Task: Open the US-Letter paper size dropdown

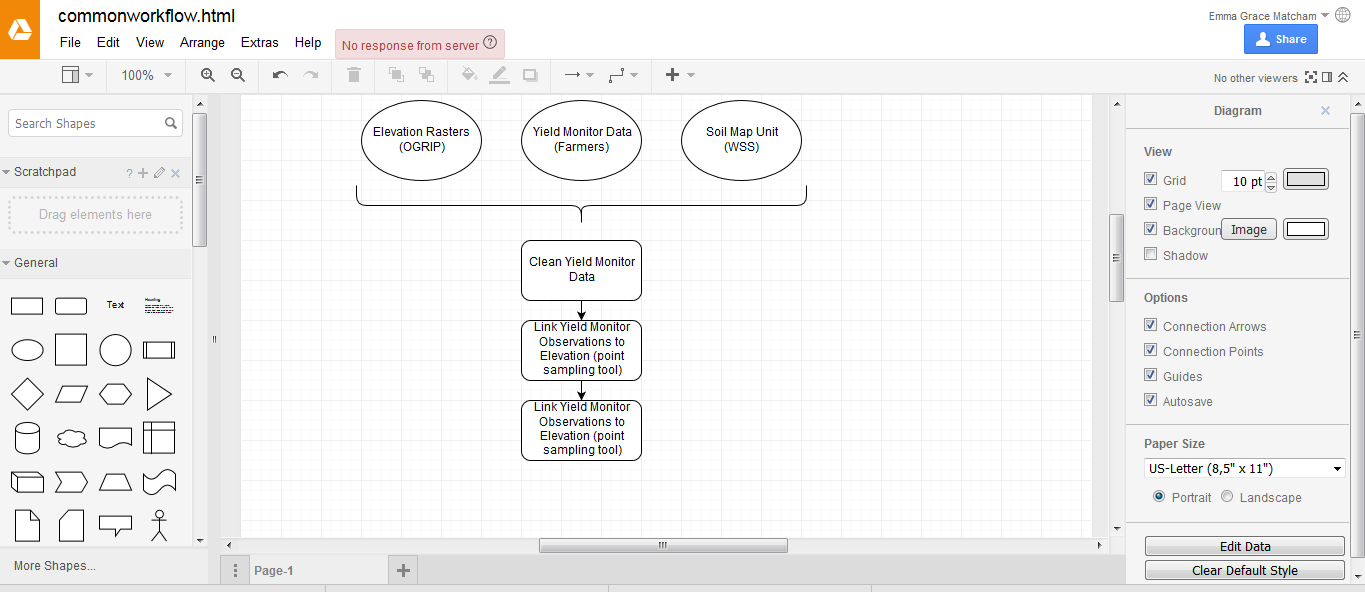Action: pos(1245,468)
